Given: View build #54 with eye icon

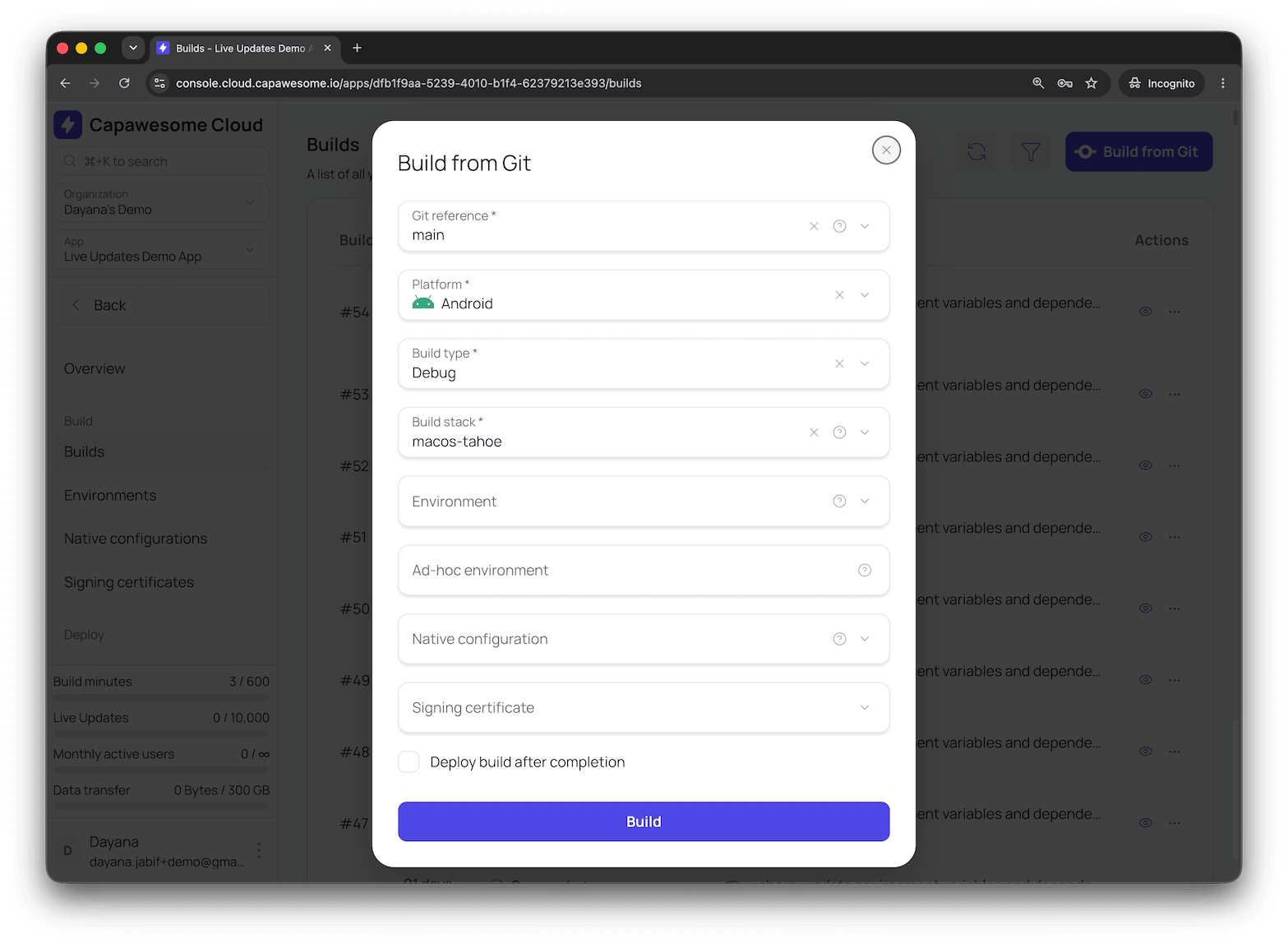Looking at the screenshot, I should pos(1145,312).
